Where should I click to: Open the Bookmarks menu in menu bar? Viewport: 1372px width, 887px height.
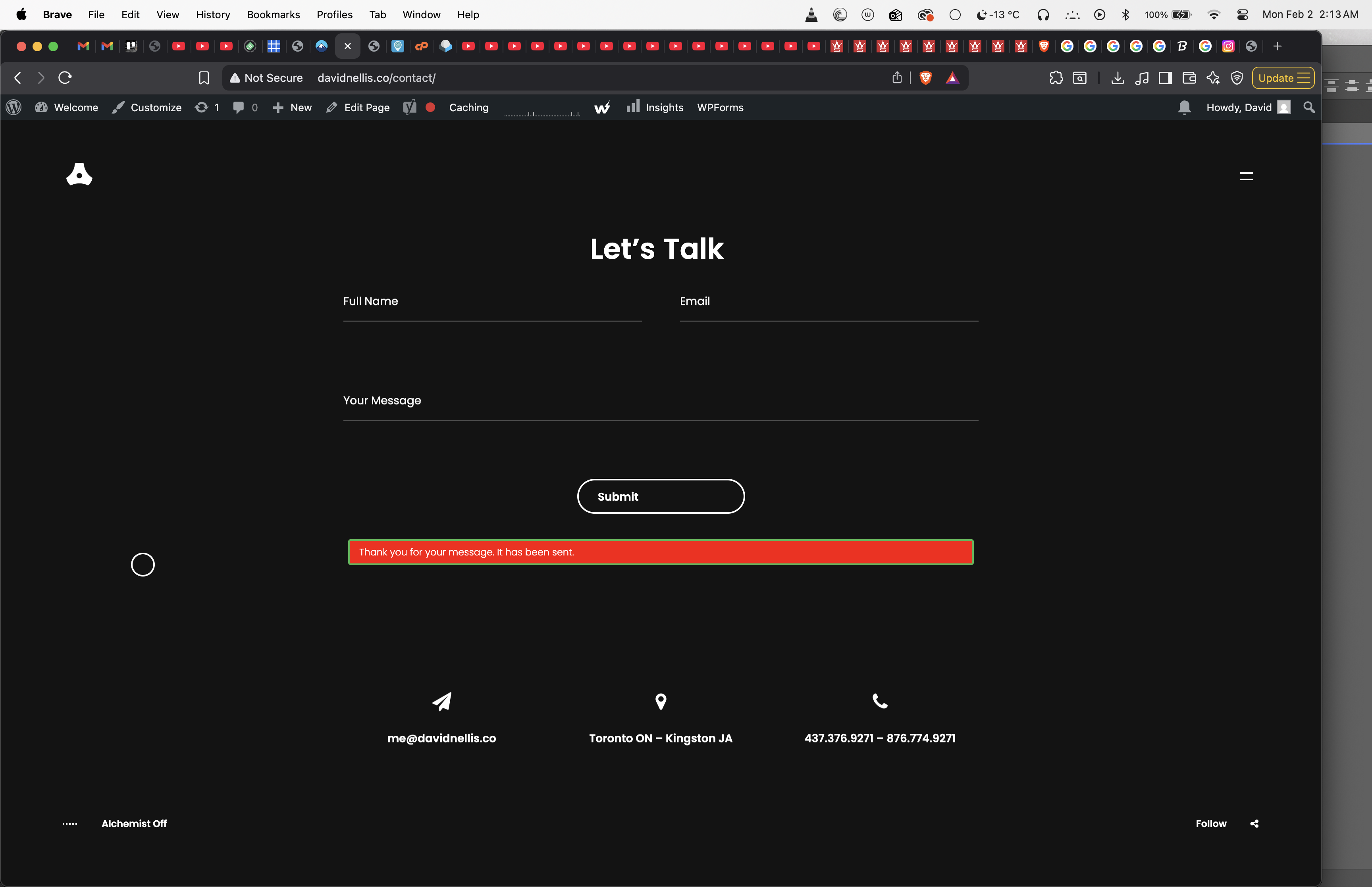[x=273, y=15]
